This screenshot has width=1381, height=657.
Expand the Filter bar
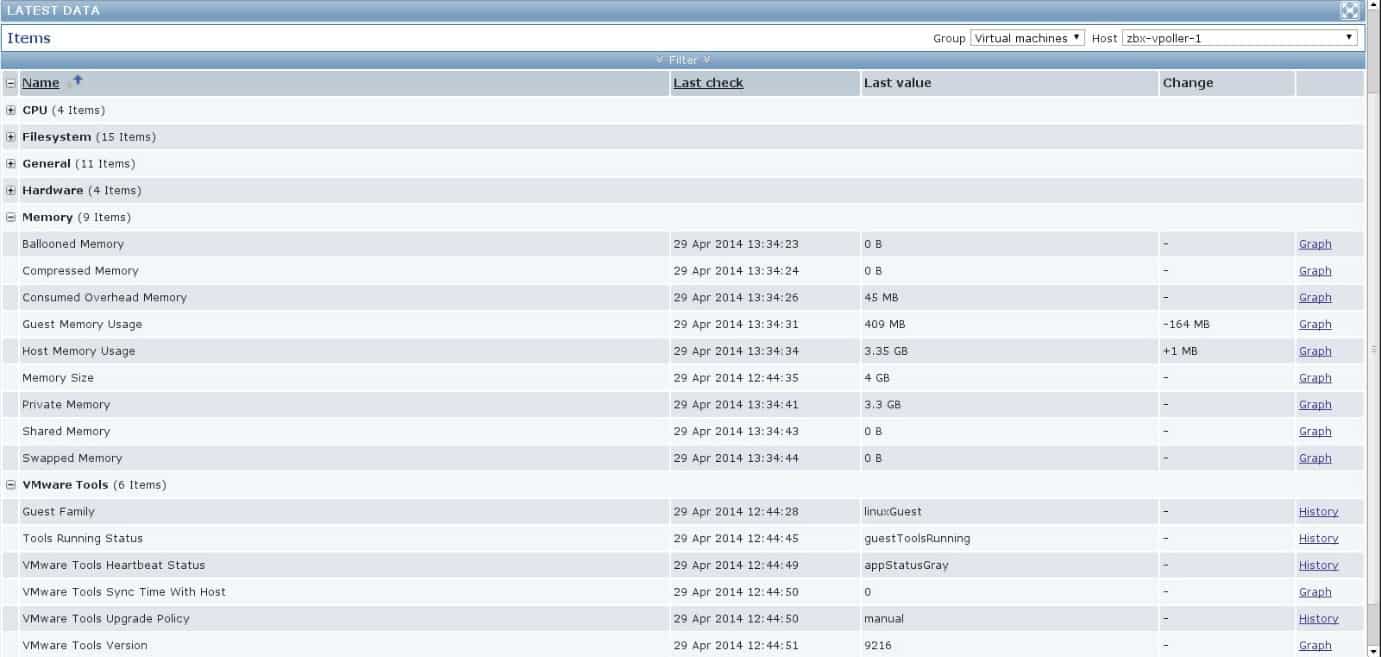[x=683, y=60]
